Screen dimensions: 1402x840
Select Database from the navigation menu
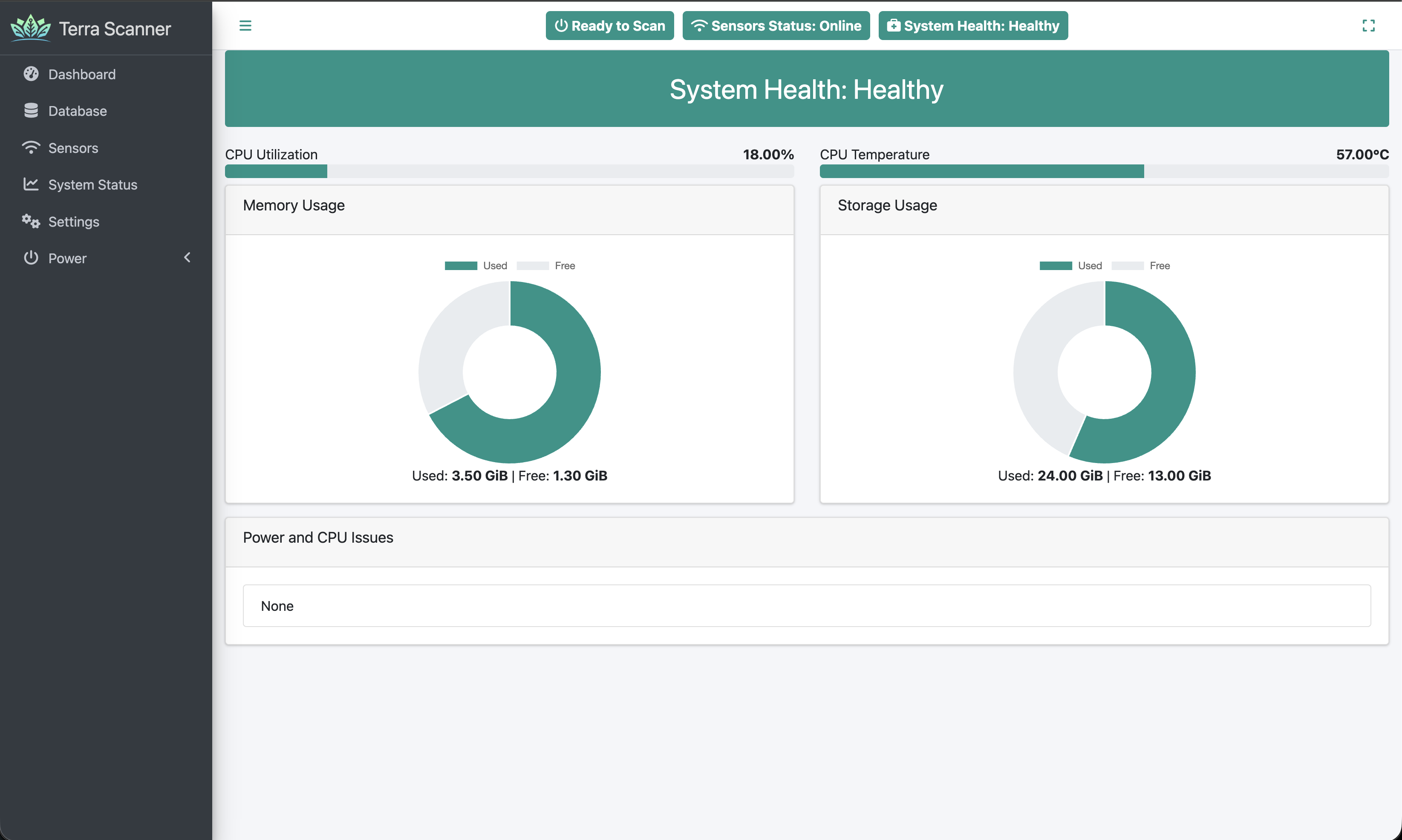[78, 110]
